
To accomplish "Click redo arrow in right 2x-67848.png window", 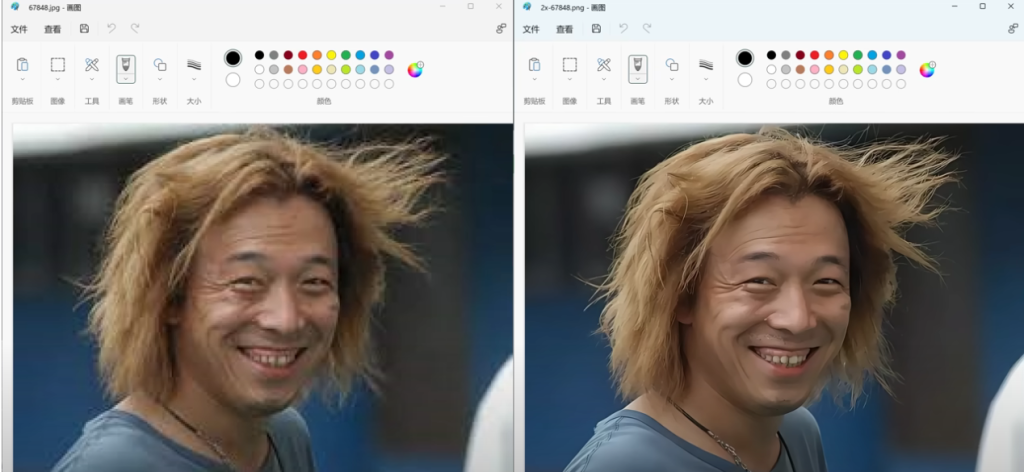I will point(647,29).
